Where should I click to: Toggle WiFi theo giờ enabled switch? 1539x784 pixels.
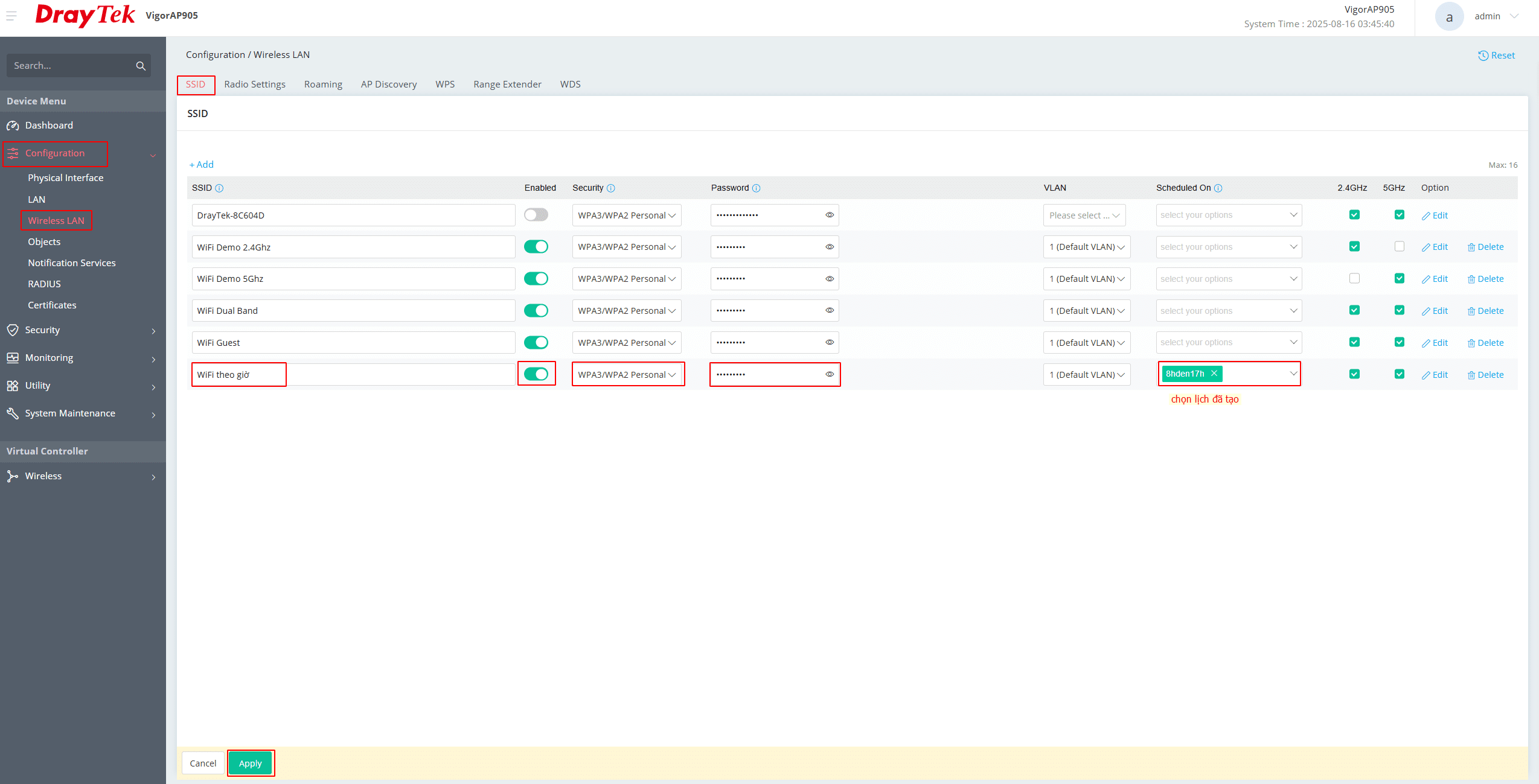[536, 374]
